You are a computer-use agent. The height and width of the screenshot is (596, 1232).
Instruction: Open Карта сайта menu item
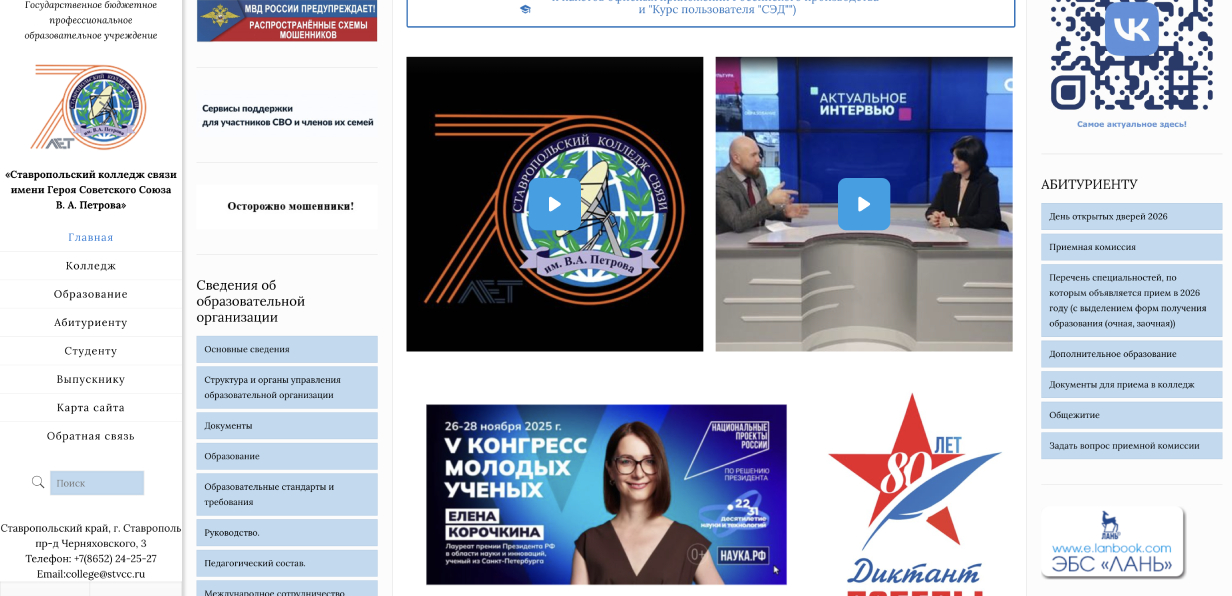91,408
